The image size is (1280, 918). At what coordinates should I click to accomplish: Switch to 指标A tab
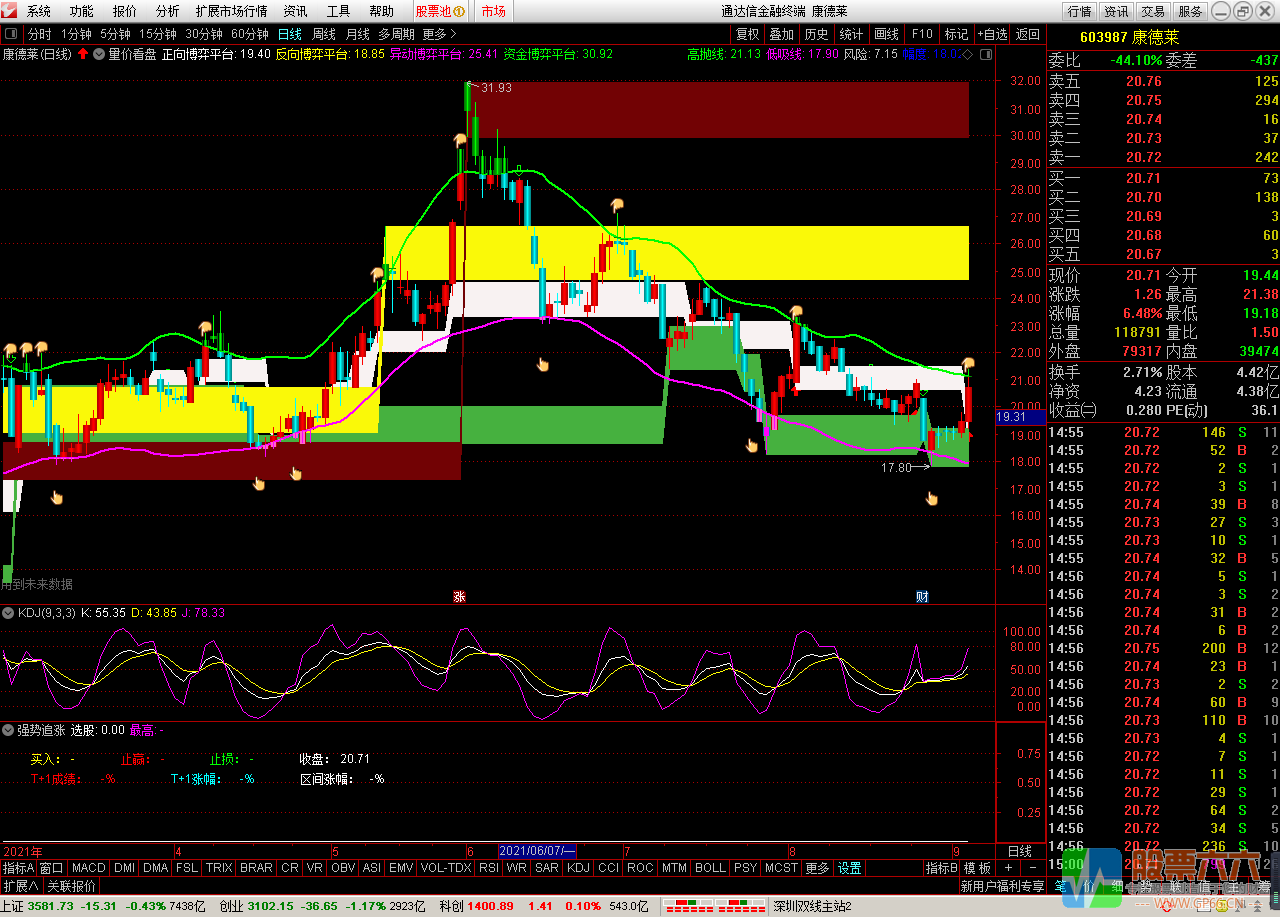coord(18,868)
